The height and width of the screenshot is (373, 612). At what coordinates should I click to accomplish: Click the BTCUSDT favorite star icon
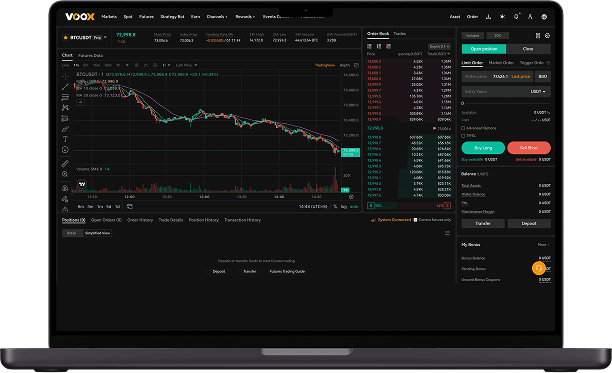66,37
